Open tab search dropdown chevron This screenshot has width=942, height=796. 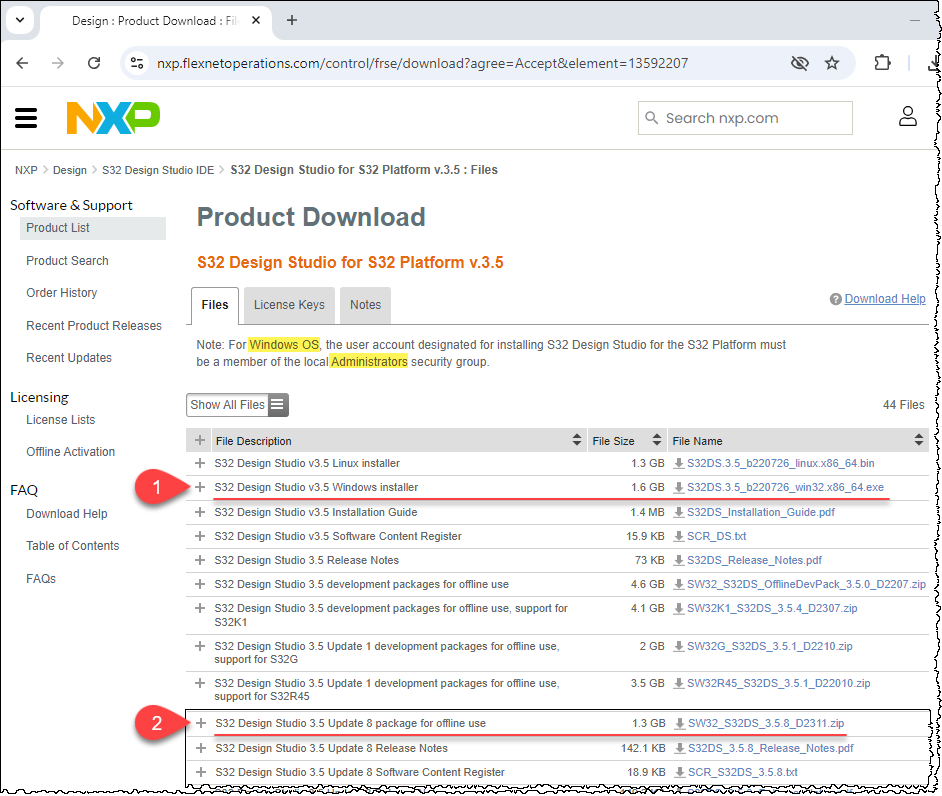point(20,20)
